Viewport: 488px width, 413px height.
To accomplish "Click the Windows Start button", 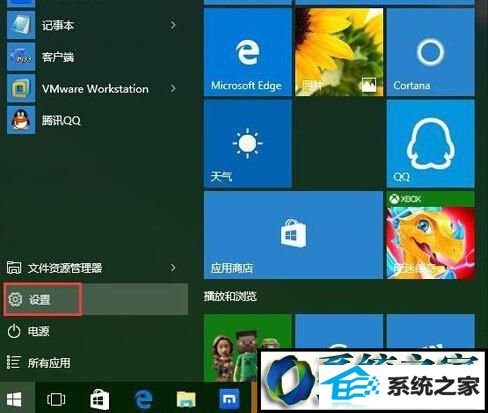I will [x=14, y=399].
